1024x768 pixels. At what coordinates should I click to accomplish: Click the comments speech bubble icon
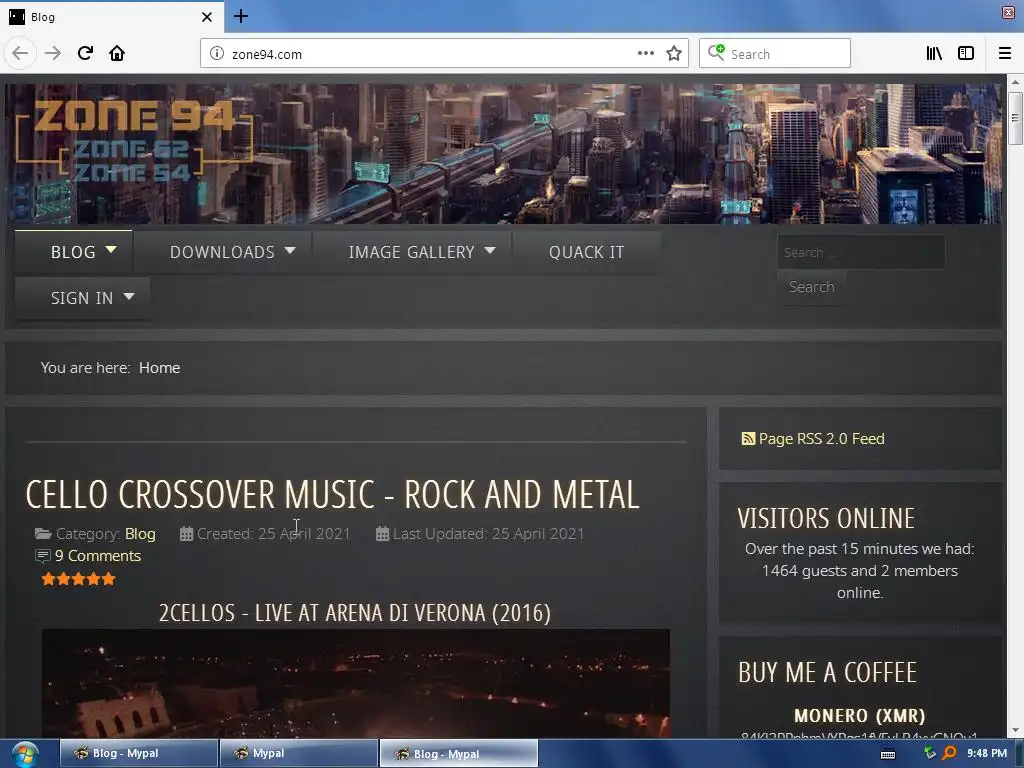[x=42, y=556]
